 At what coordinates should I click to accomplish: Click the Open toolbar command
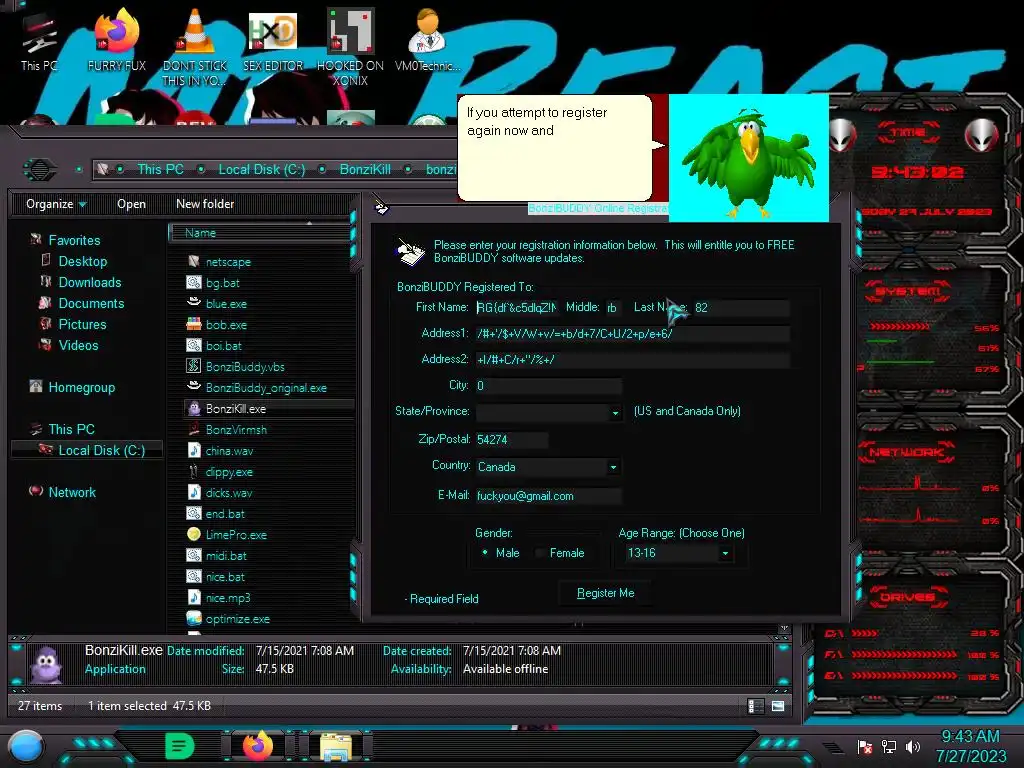tap(131, 204)
